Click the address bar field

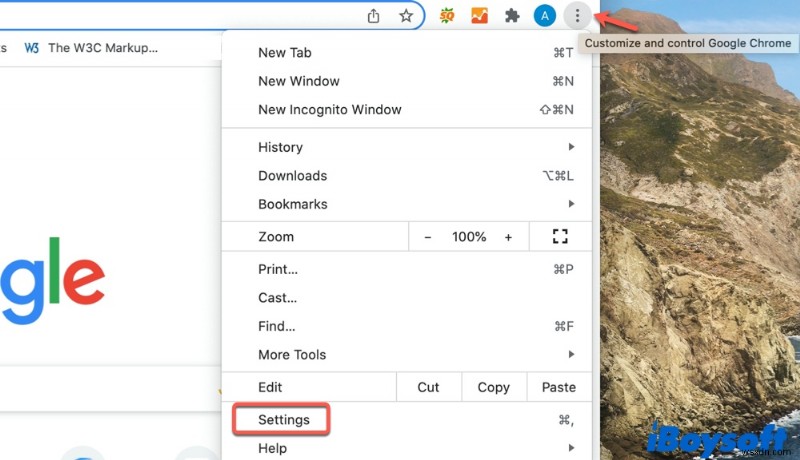coord(180,16)
